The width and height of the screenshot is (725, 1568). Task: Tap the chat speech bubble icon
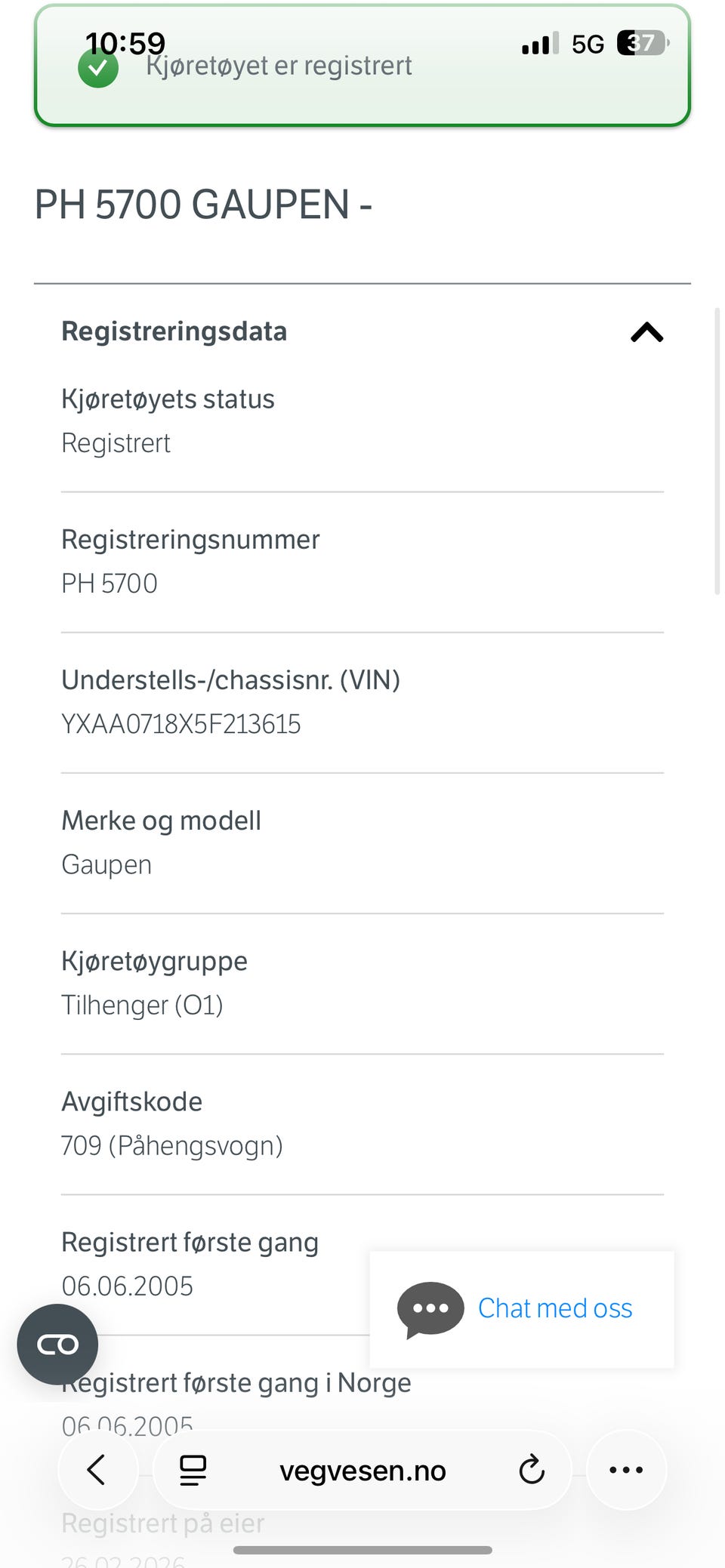pos(430,1308)
